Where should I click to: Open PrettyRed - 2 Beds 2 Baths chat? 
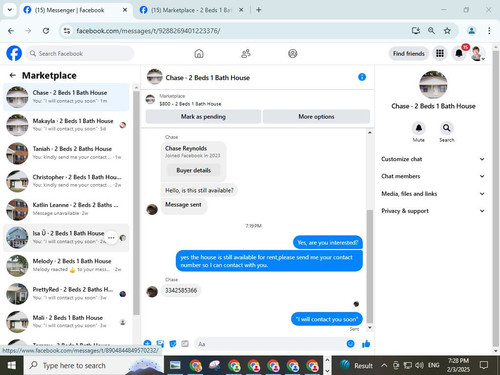66,294
